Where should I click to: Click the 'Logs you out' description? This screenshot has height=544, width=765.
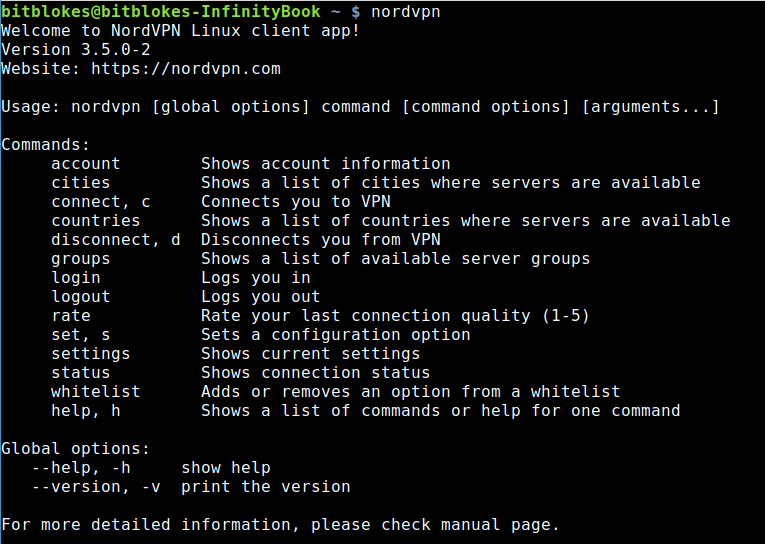(x=261, y=297)
